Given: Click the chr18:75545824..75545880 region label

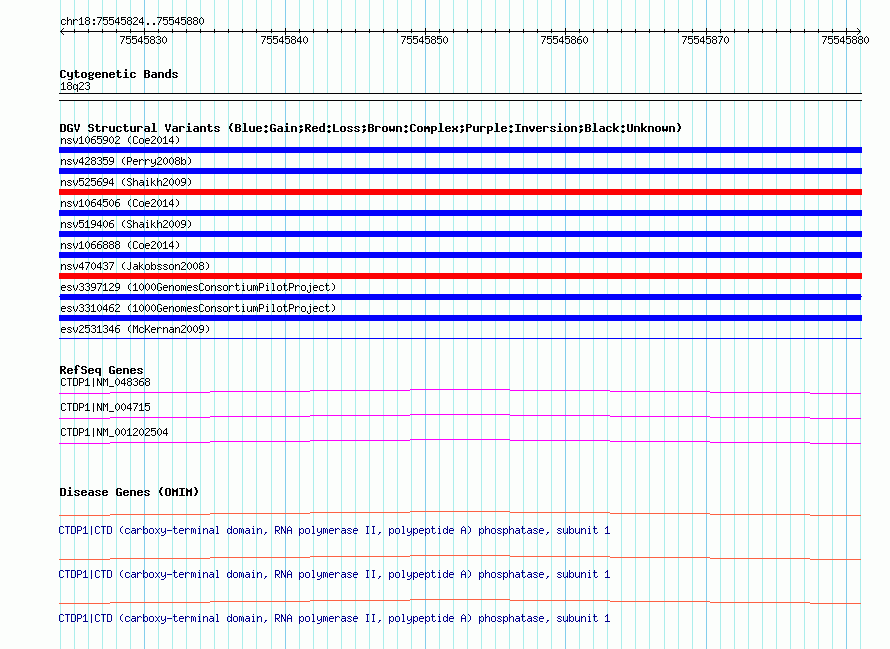Looking at the screenshot, I should pos(132,21).
